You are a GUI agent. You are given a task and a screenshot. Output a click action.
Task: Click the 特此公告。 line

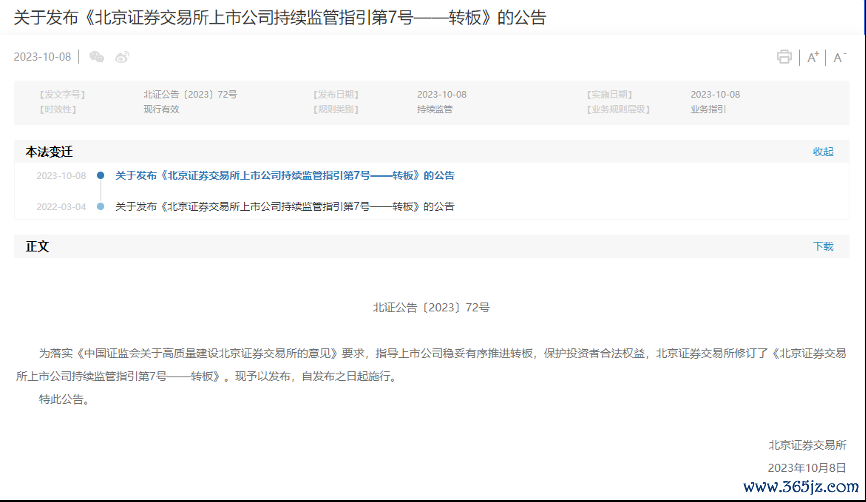[64, 399]
